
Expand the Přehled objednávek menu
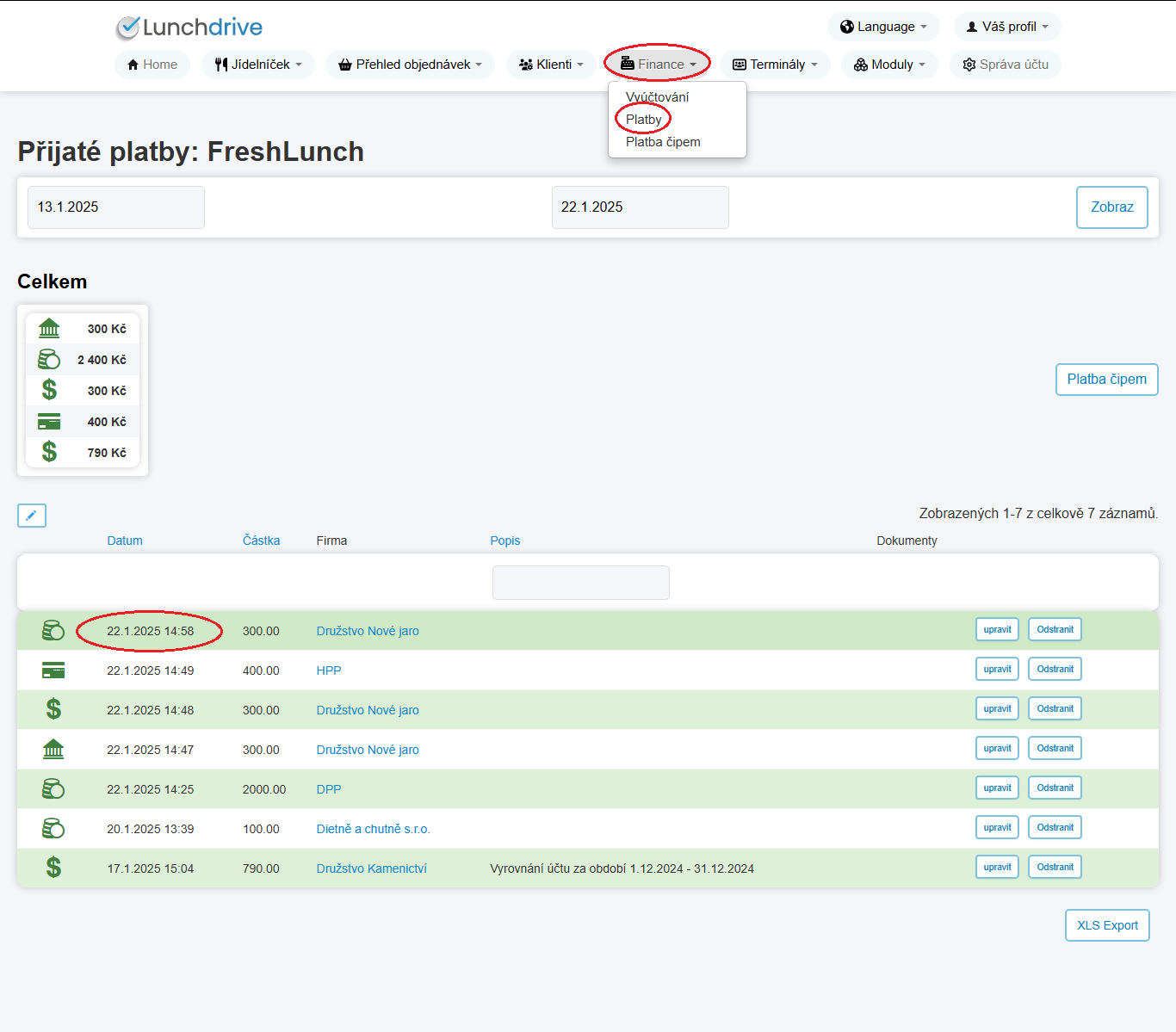click(411, 65)
